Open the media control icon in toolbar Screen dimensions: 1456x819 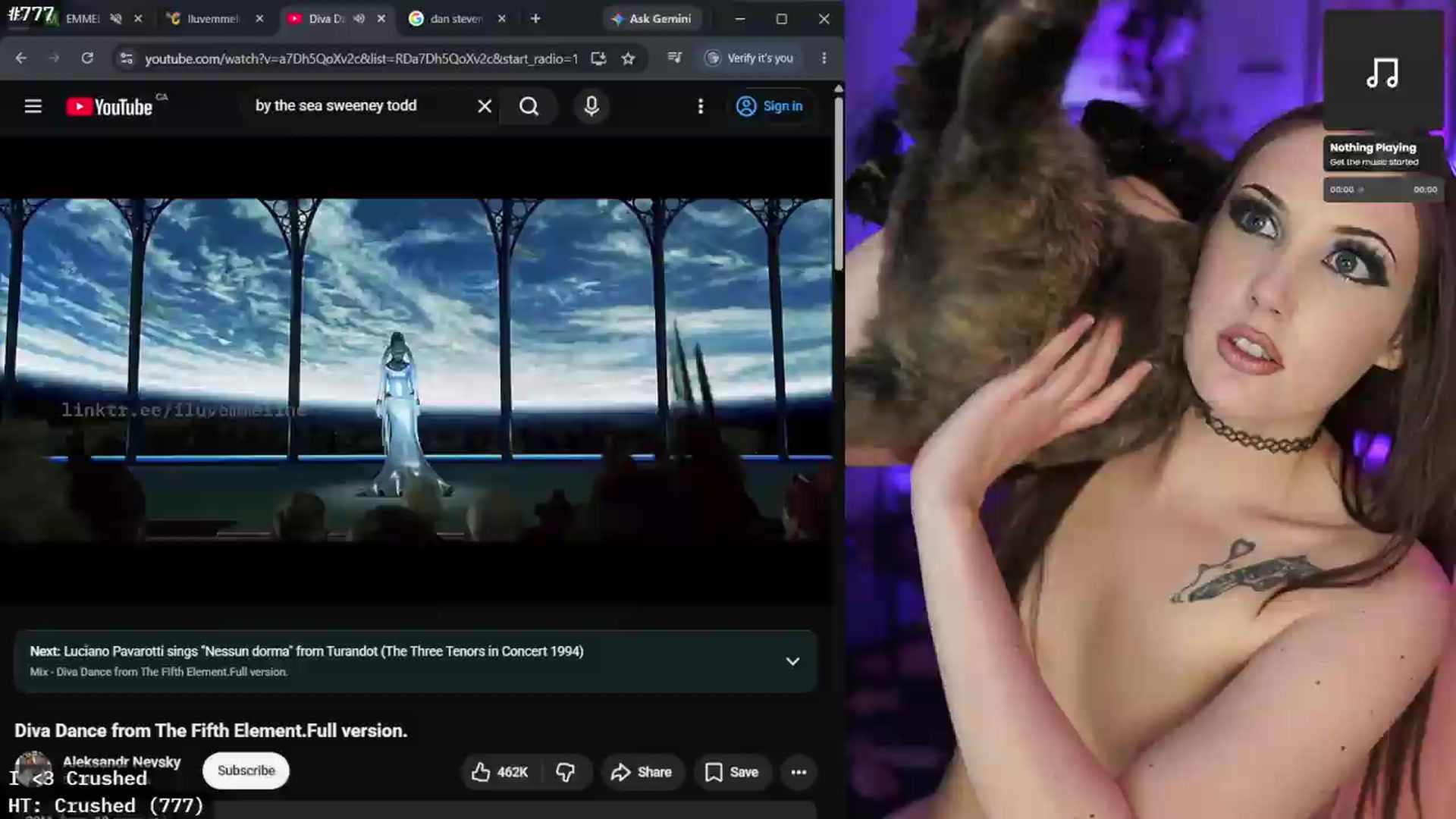[674, 58]
